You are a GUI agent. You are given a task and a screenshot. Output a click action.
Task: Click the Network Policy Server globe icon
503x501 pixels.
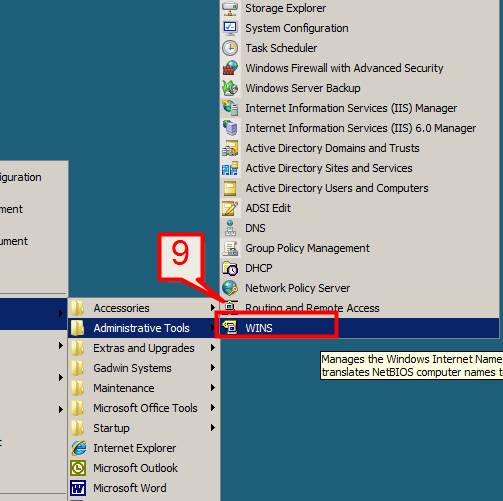coord(230,288)
